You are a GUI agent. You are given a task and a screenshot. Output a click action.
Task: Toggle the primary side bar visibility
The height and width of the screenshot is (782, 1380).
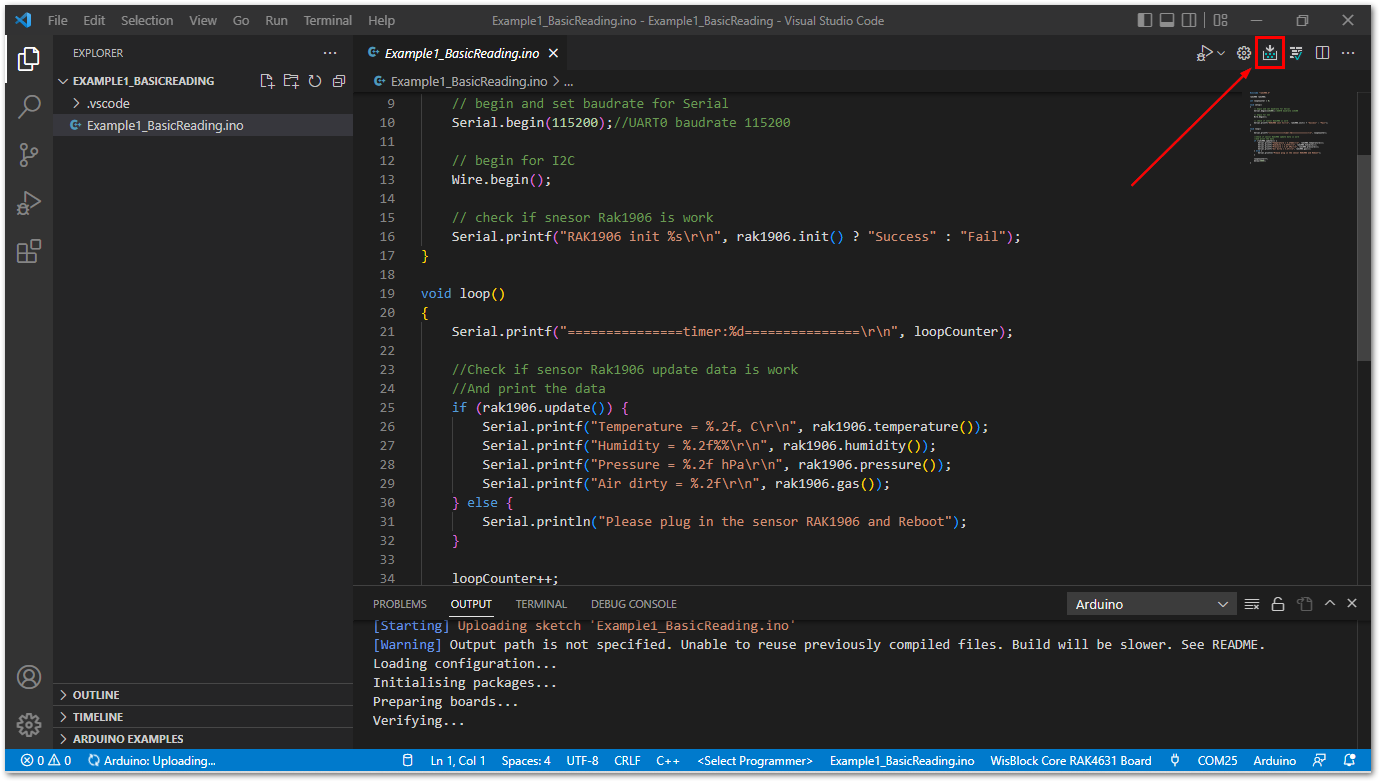tap(1145, 20)
